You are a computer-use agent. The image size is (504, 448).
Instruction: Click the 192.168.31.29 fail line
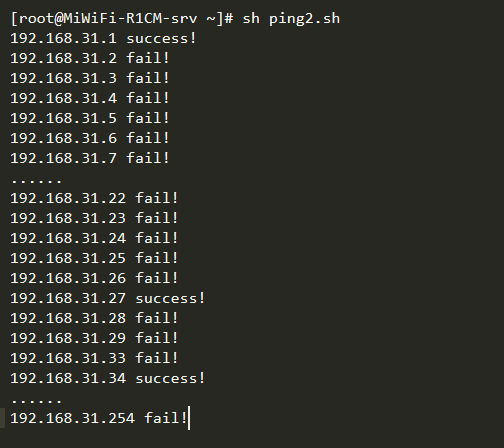click(94, 338)
